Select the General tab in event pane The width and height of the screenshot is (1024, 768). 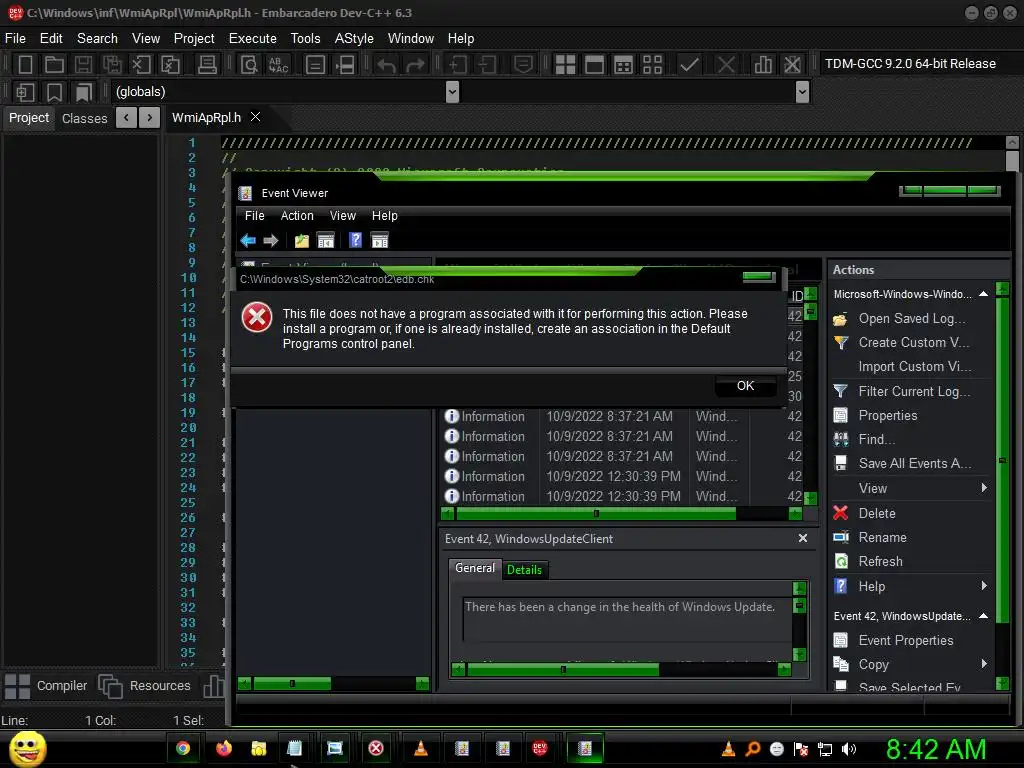point(475,568)
